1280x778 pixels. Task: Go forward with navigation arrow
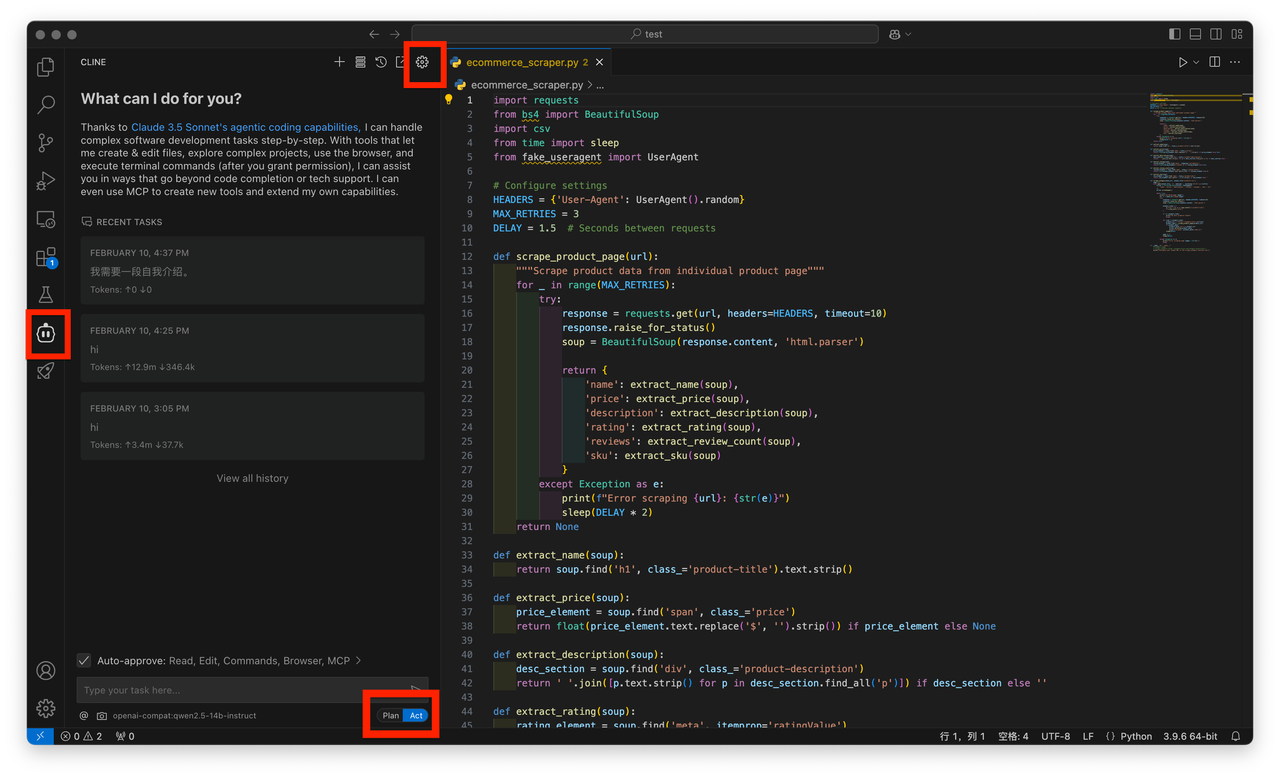395,34
